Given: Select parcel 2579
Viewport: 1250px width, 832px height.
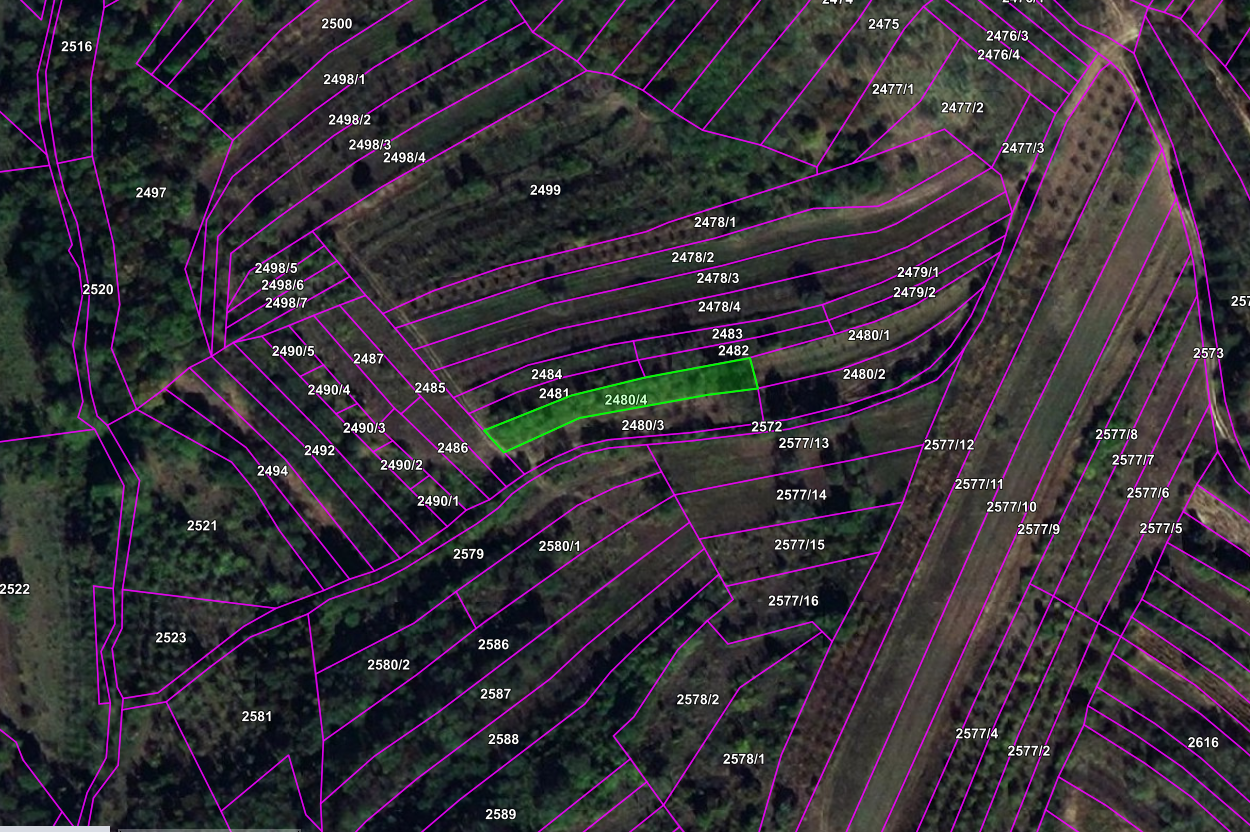Looking at the screenshot, I should [468, 553].
